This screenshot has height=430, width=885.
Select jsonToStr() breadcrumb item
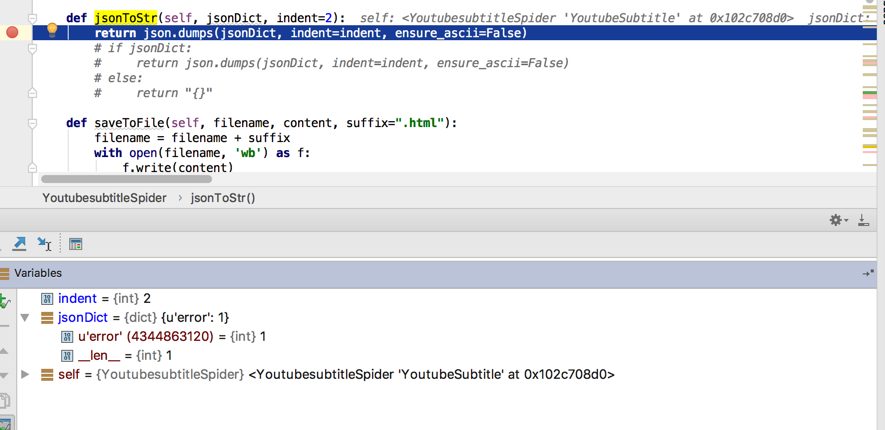click(x=223, y=198)
